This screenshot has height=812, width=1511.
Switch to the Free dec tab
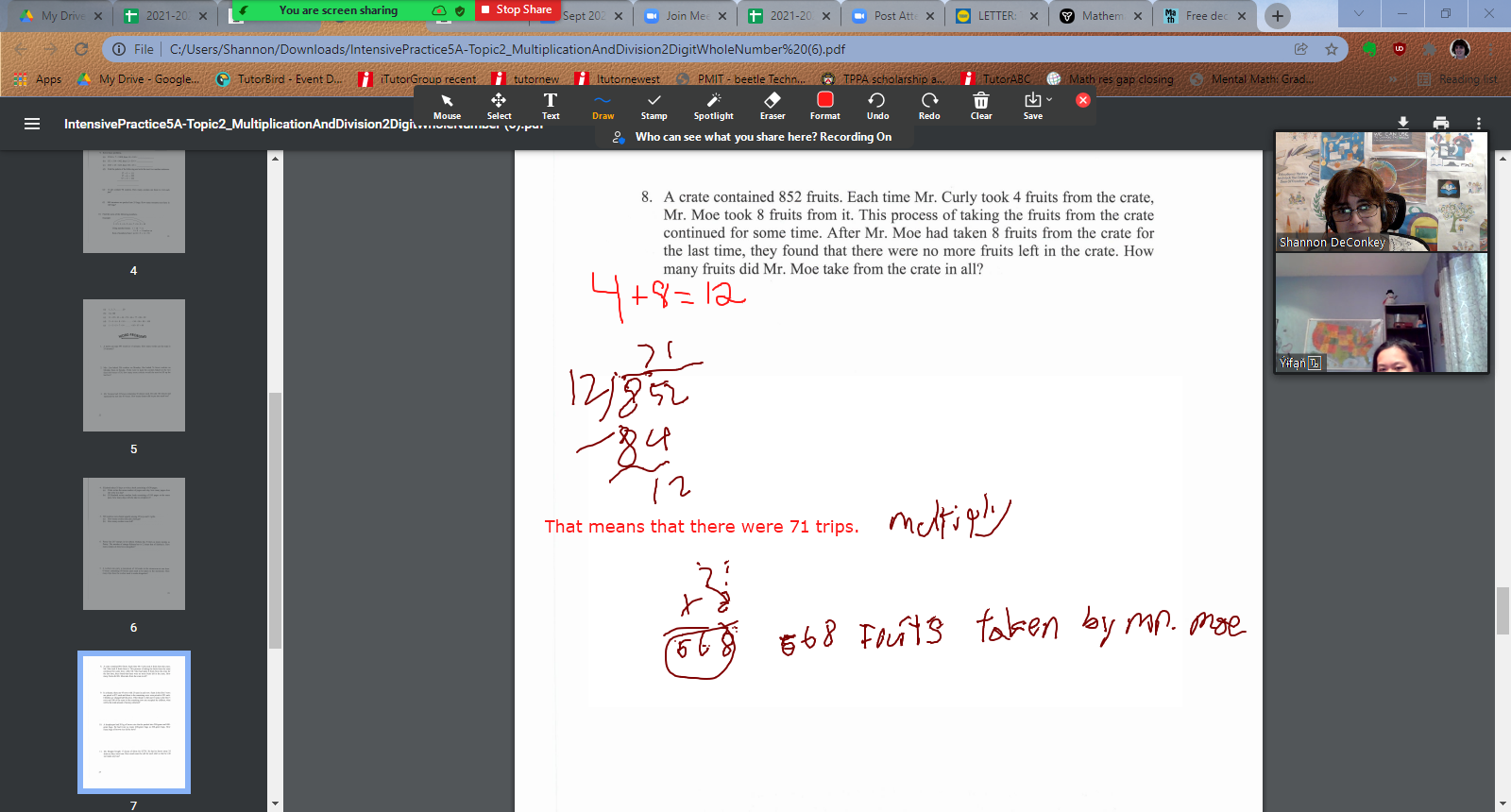pyautogui.click(x=1203, y=16)
